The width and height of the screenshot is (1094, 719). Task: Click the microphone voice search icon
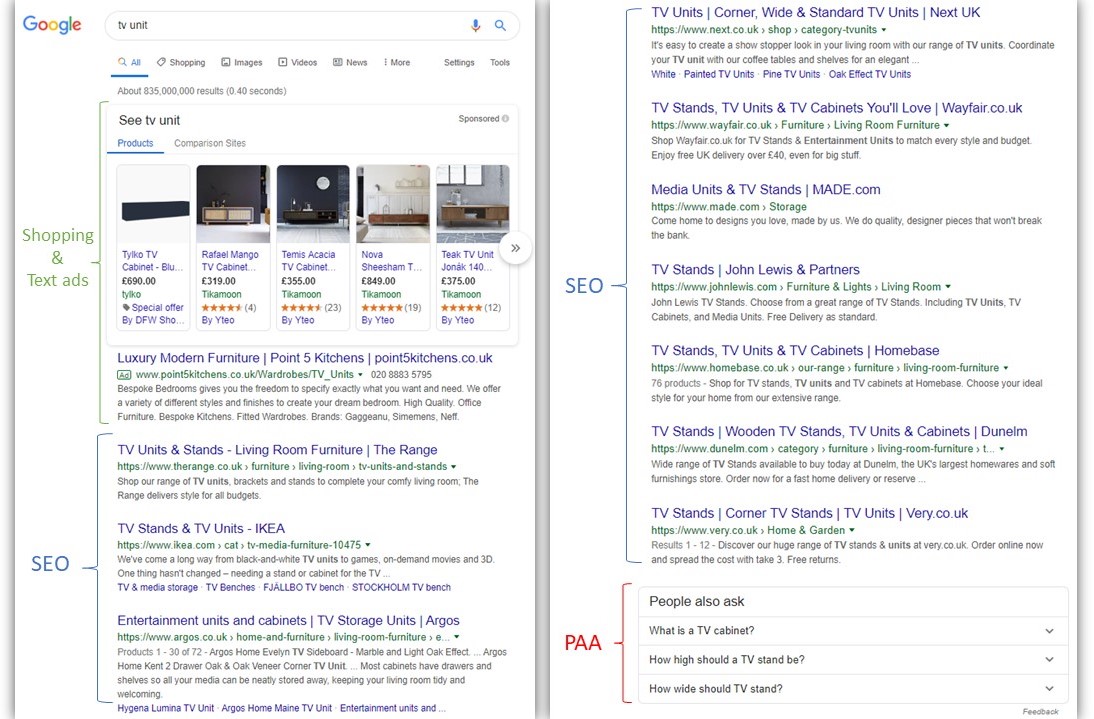[x=476, y=25]
